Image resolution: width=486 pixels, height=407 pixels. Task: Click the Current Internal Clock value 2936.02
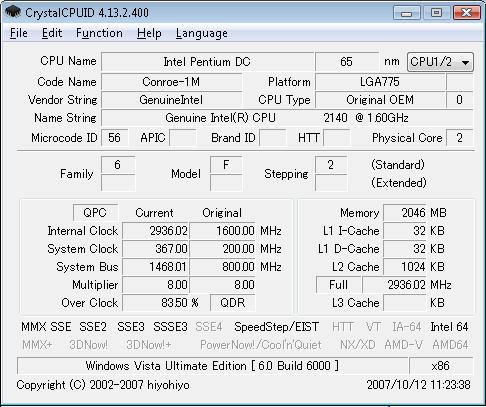(x=155, y=231)
